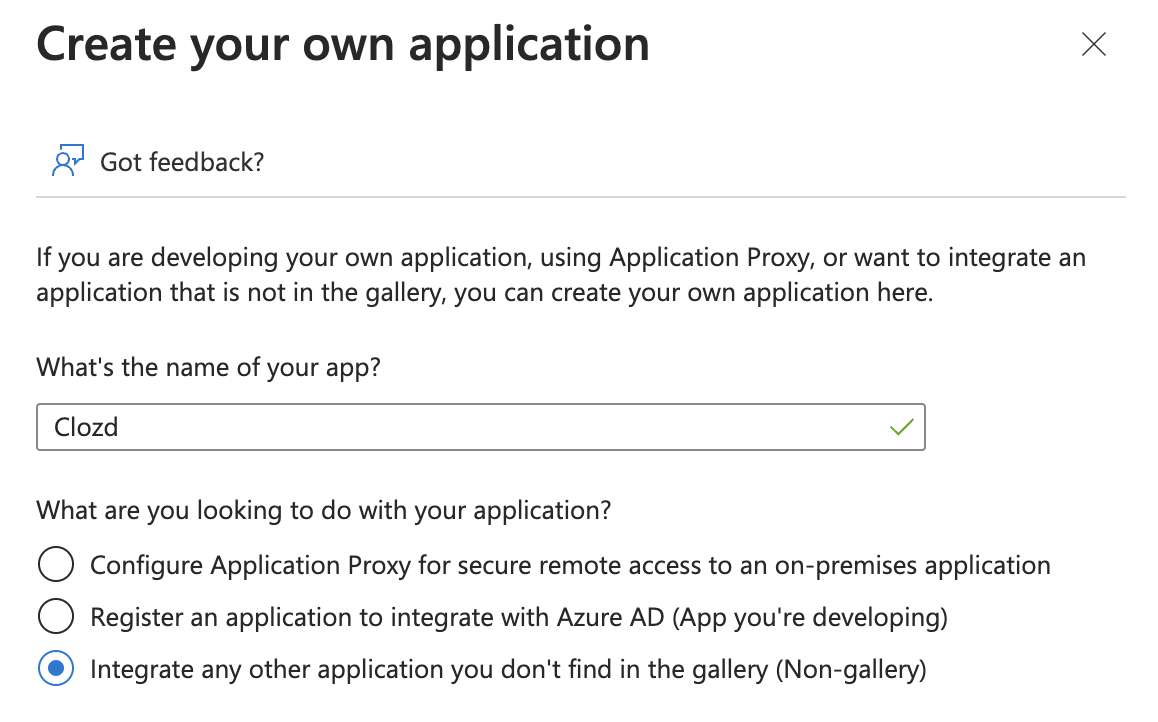This screenshot has width=1158, height=722.
Task: Click the '(App you're developing)' text
Action: click(x=811, y=617)
